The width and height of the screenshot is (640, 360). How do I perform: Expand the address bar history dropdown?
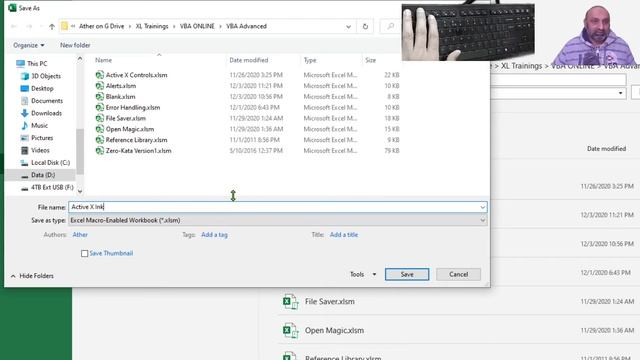[x=348, y=27]
